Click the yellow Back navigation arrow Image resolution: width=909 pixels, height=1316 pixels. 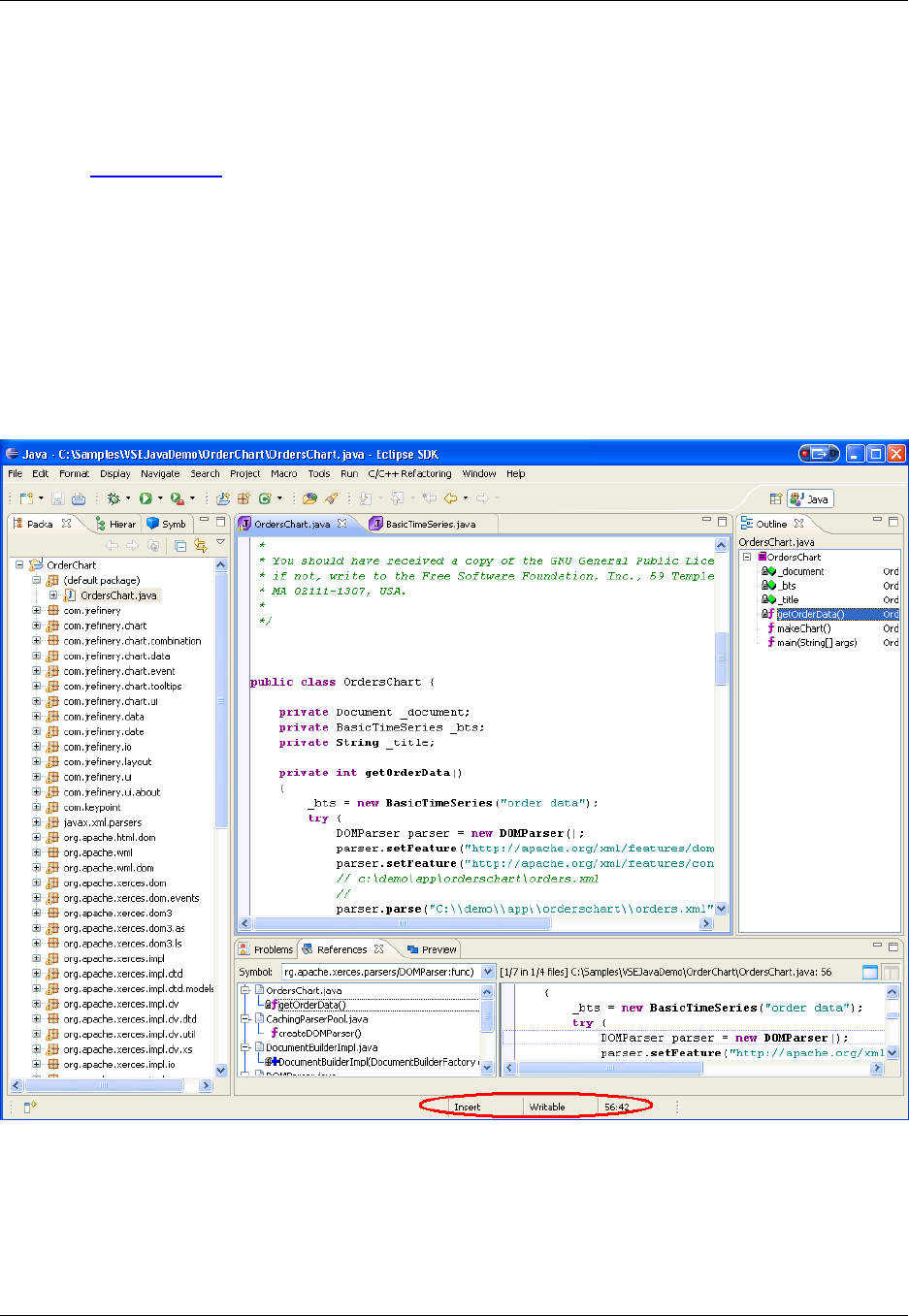tap(450, 498)
